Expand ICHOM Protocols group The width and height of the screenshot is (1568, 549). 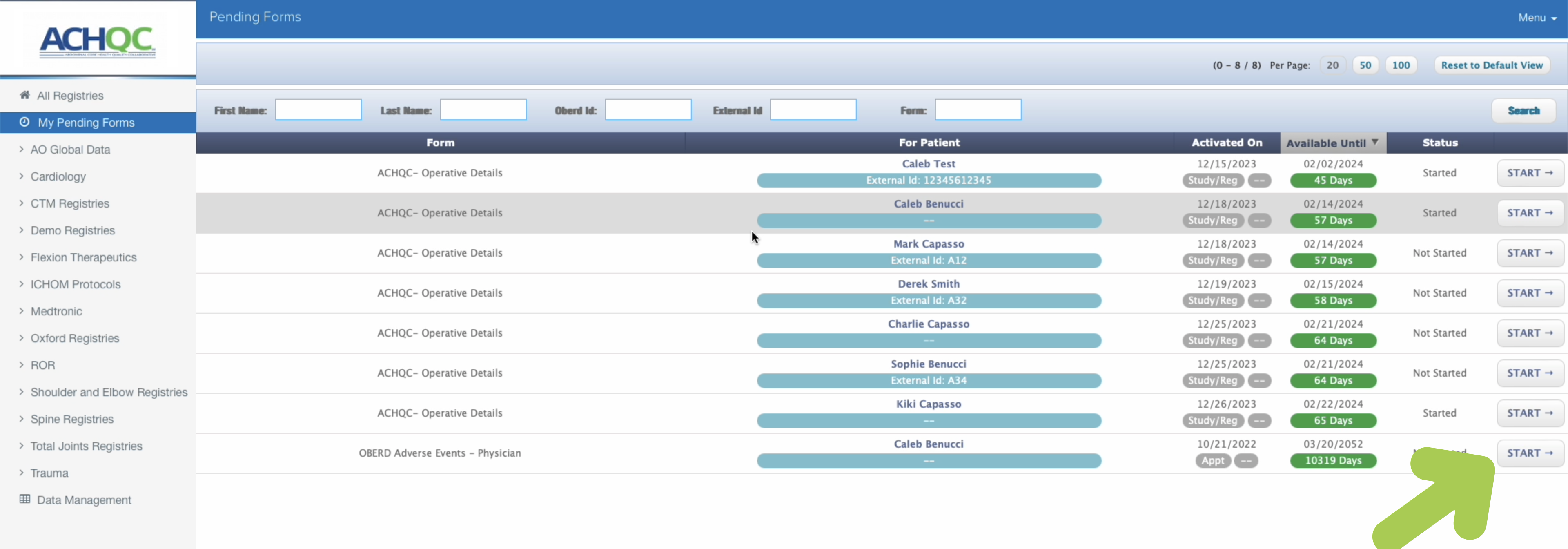(76, 284)
